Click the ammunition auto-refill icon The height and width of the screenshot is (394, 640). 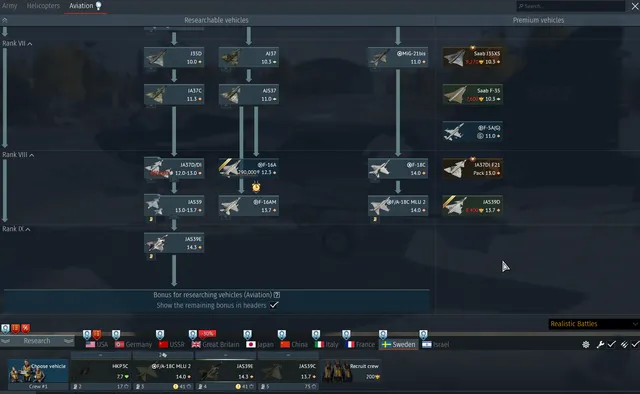tap(624, 345)
